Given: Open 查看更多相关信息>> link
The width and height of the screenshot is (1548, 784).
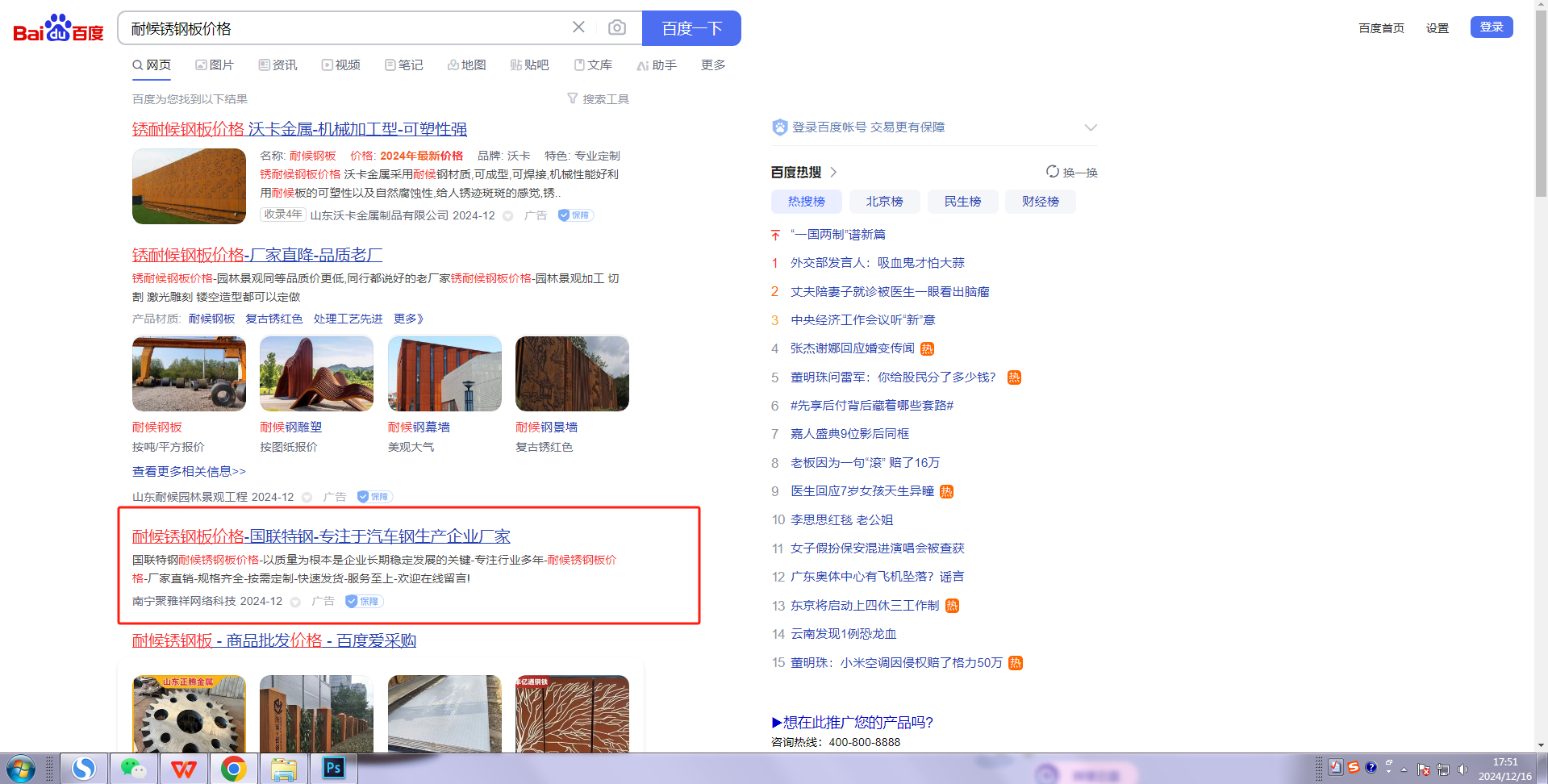Looking at the screenshot, I should [x=189, y=471].
